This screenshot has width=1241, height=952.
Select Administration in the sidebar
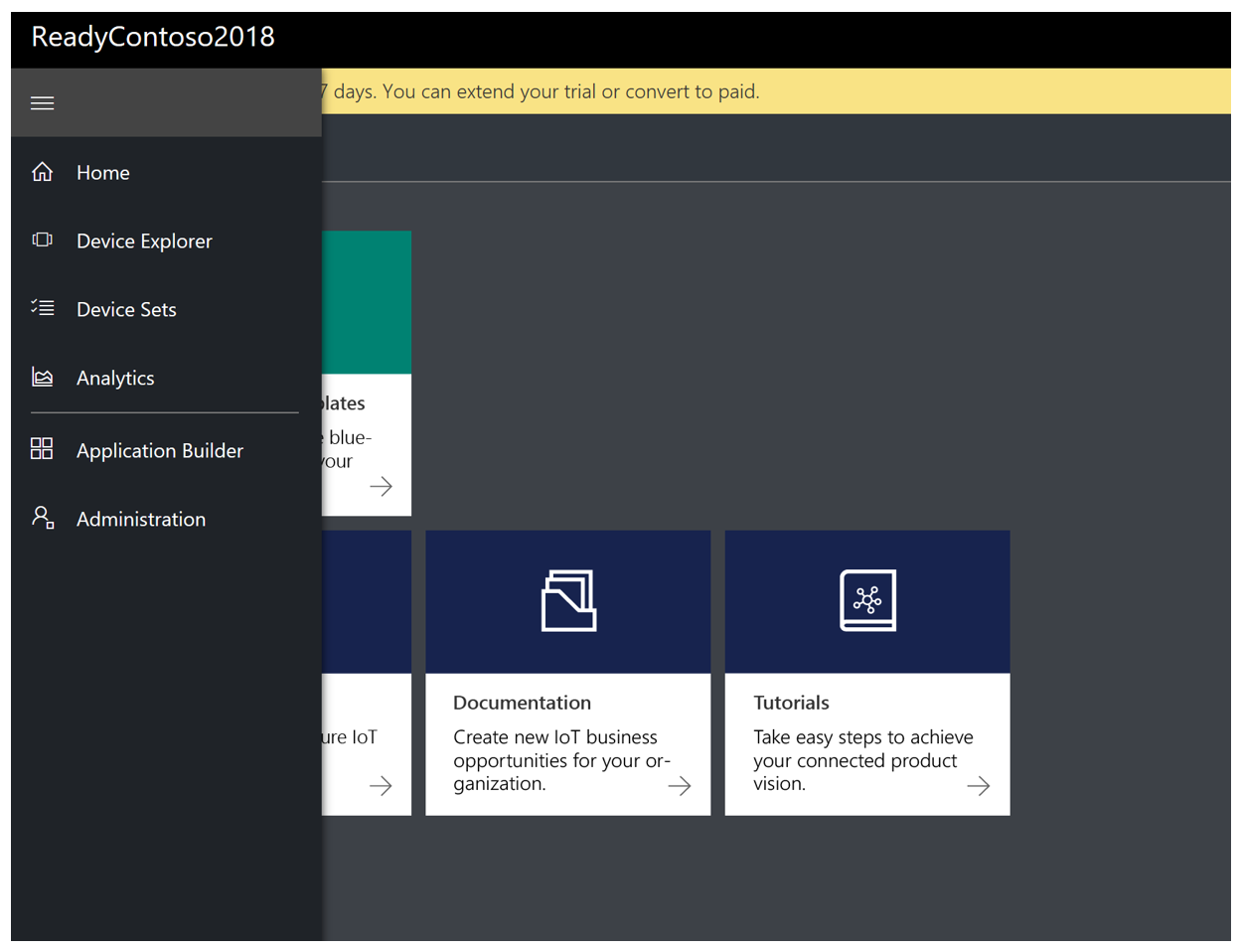(166, 519)
